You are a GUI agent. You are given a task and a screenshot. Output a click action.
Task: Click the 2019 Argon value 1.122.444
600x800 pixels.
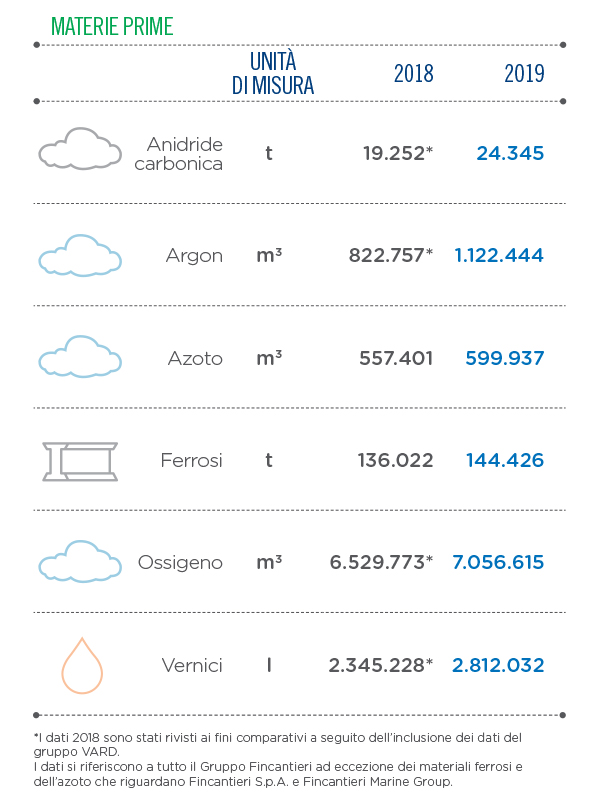point(499,255)
